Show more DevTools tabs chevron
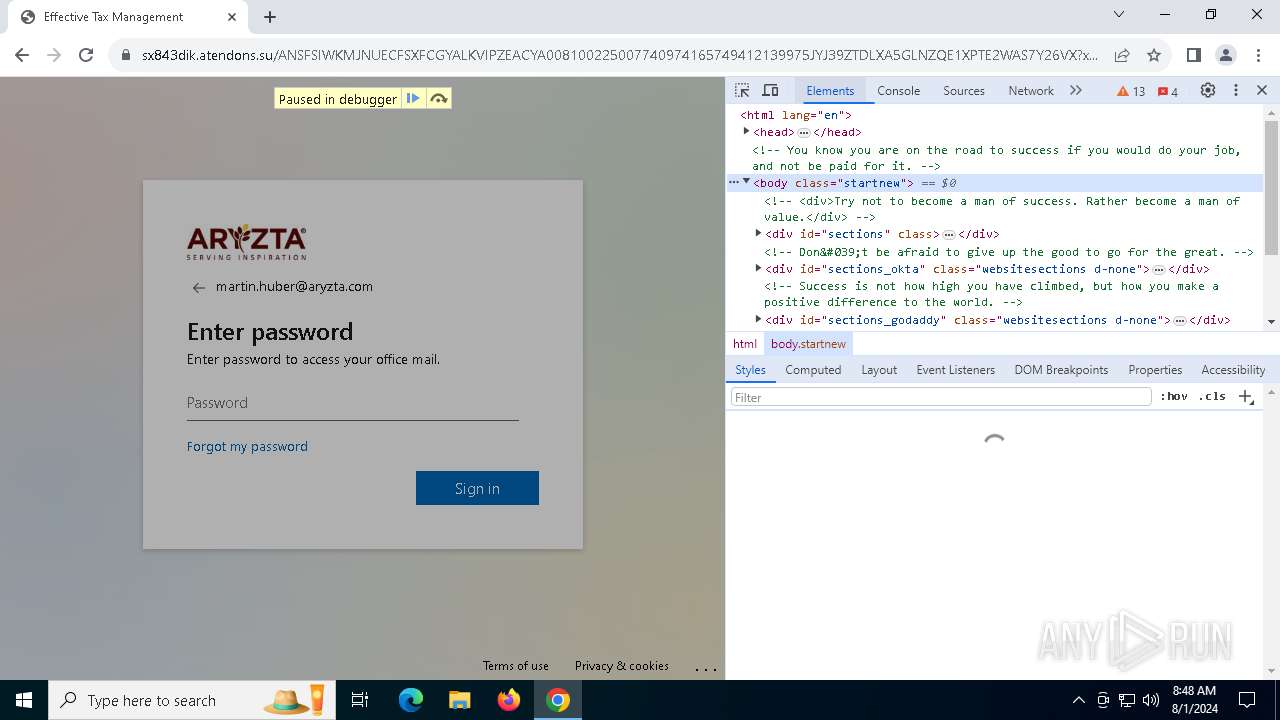 point(1076,90)
